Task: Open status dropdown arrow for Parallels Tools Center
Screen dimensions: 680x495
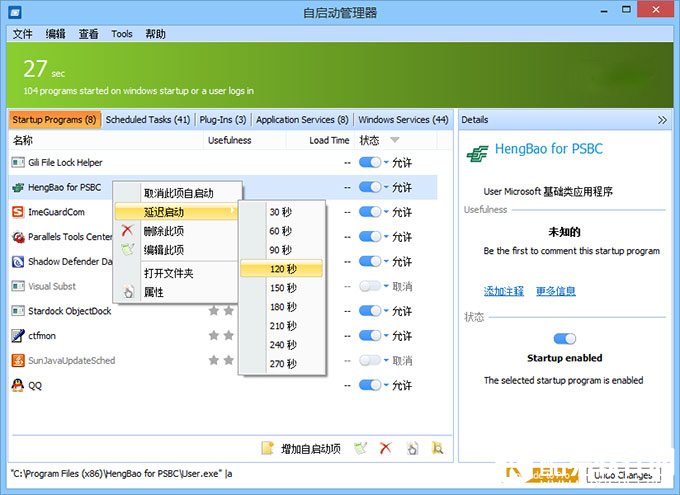Action: coord(386,237)
